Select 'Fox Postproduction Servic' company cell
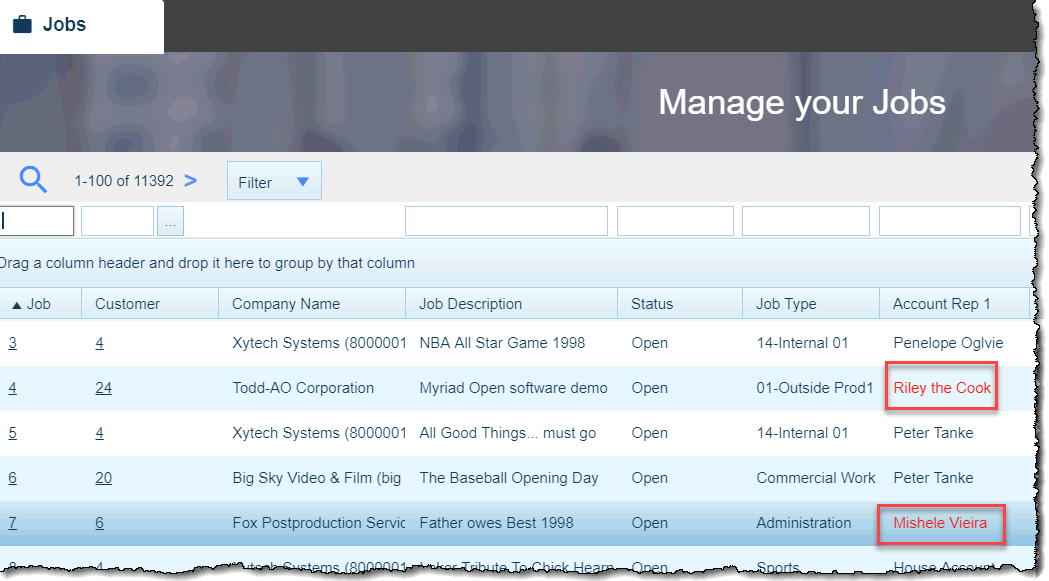The width and height of the screenshot is (1049, 581). [318, 523]
